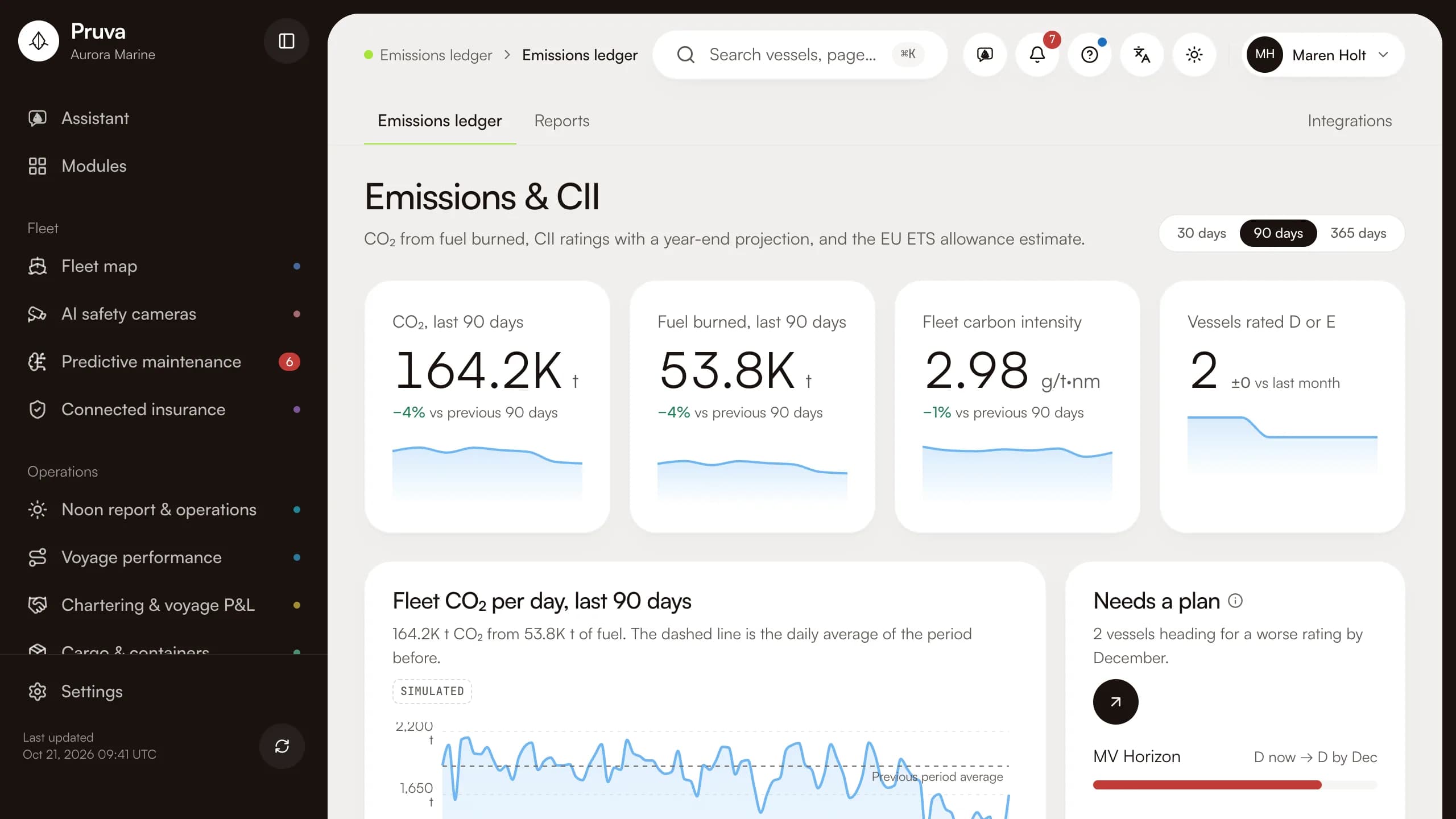Open Assistant in the sidebar
Viewport: 1456px width, 819px height.
coord(164,118)
